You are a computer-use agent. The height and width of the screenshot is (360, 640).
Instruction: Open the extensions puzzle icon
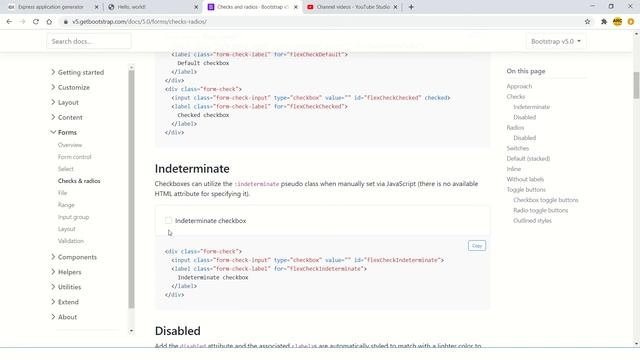click(x=604, y=22)
